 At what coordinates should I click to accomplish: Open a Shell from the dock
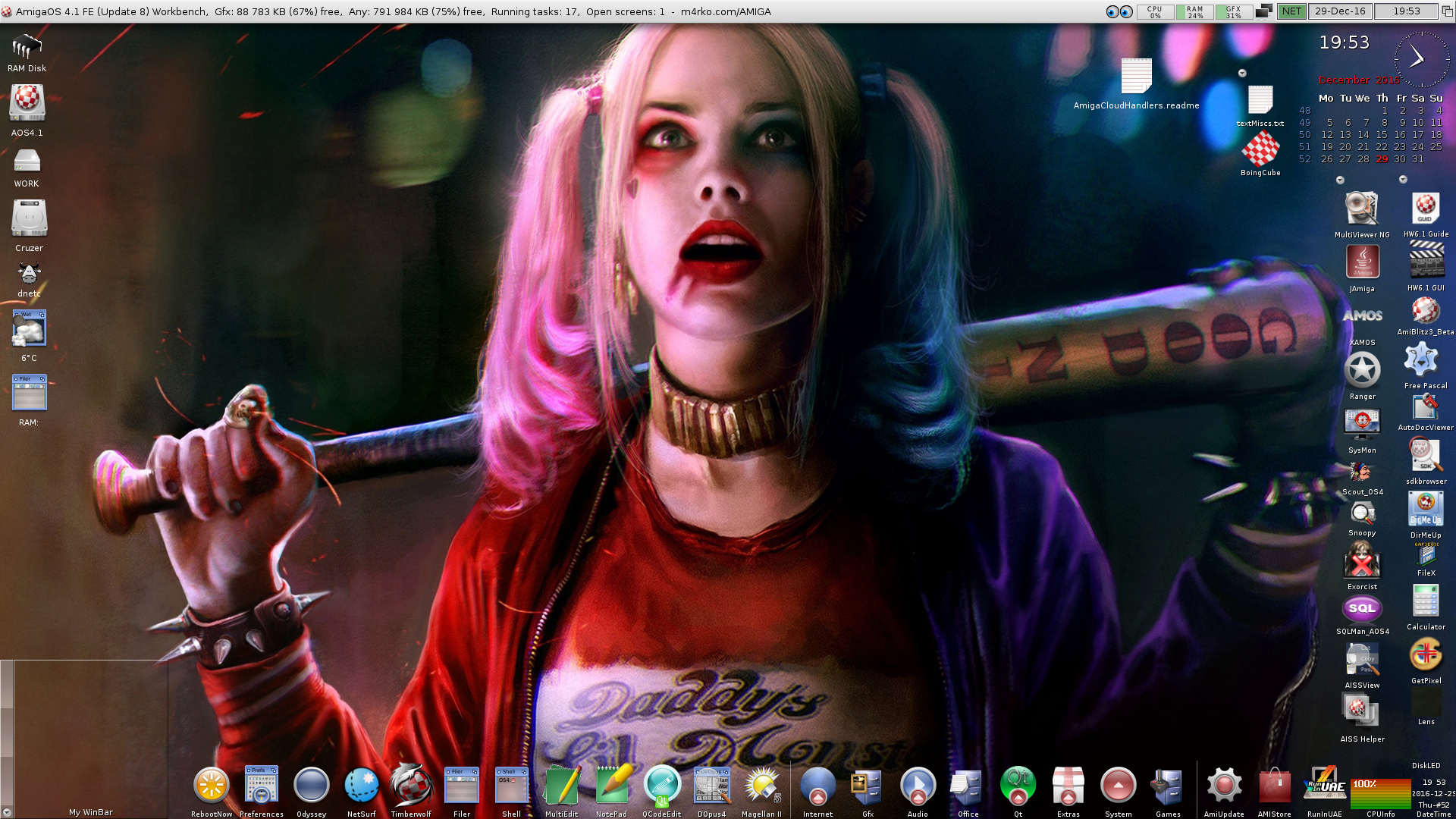(x=510, y=785)
